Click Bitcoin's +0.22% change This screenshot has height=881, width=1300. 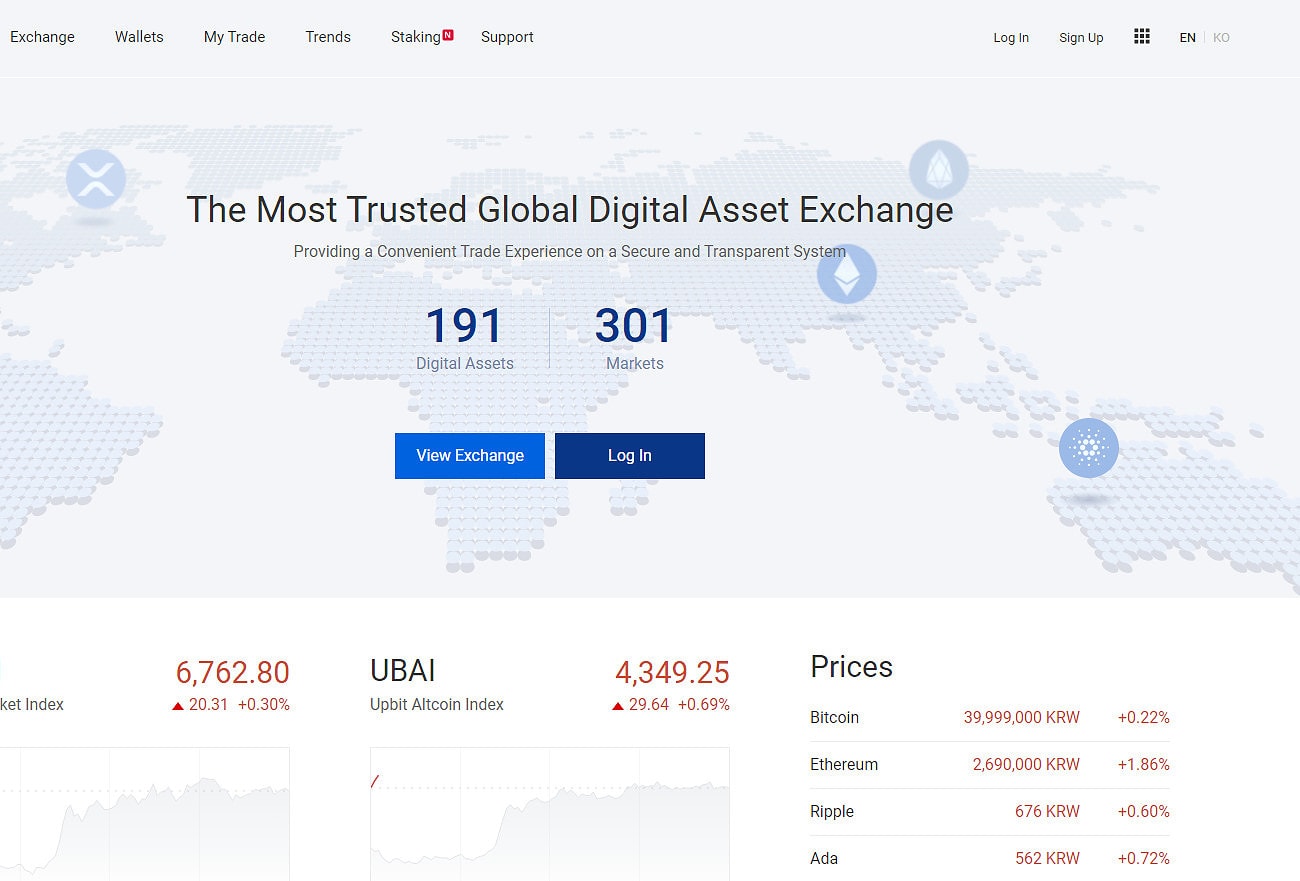pos(1144,718)
